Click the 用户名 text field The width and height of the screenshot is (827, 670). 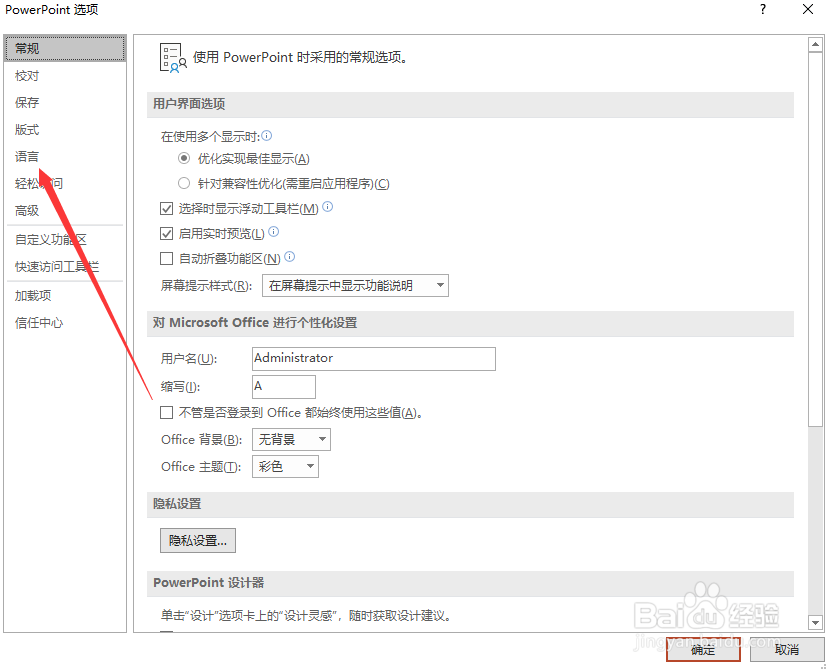coord(374,358)
